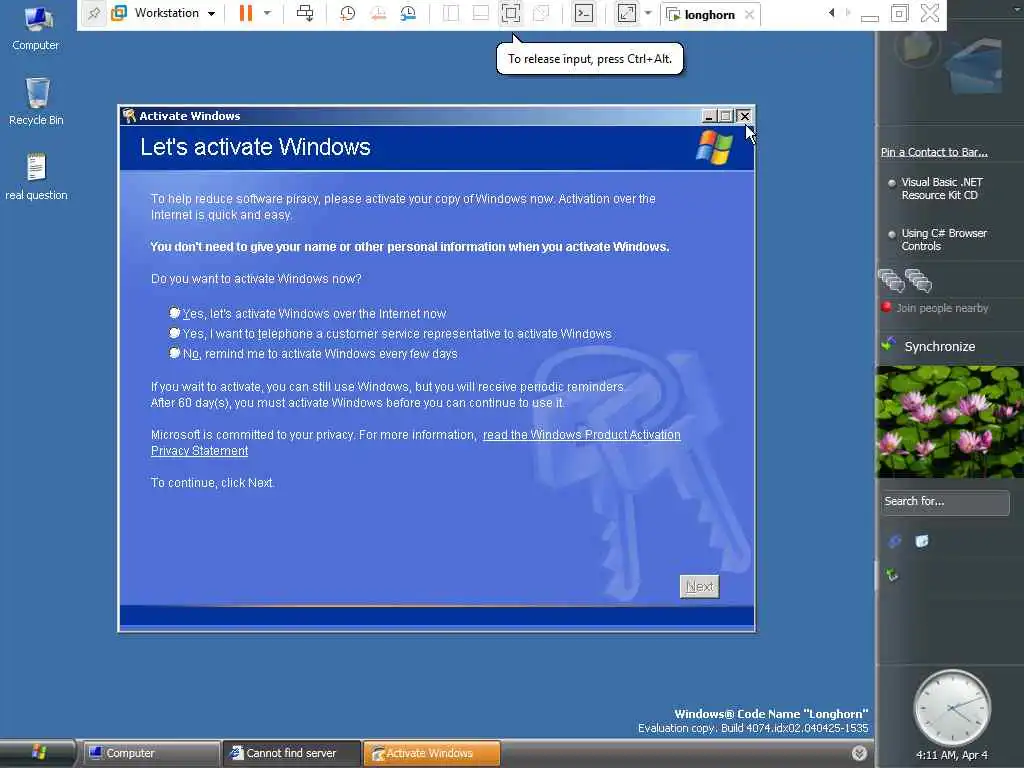This screenshot has height=768, width=1024.
Task: Switch to Computer taskbar window
Action: pyautogui.click(x=151, y=753)
